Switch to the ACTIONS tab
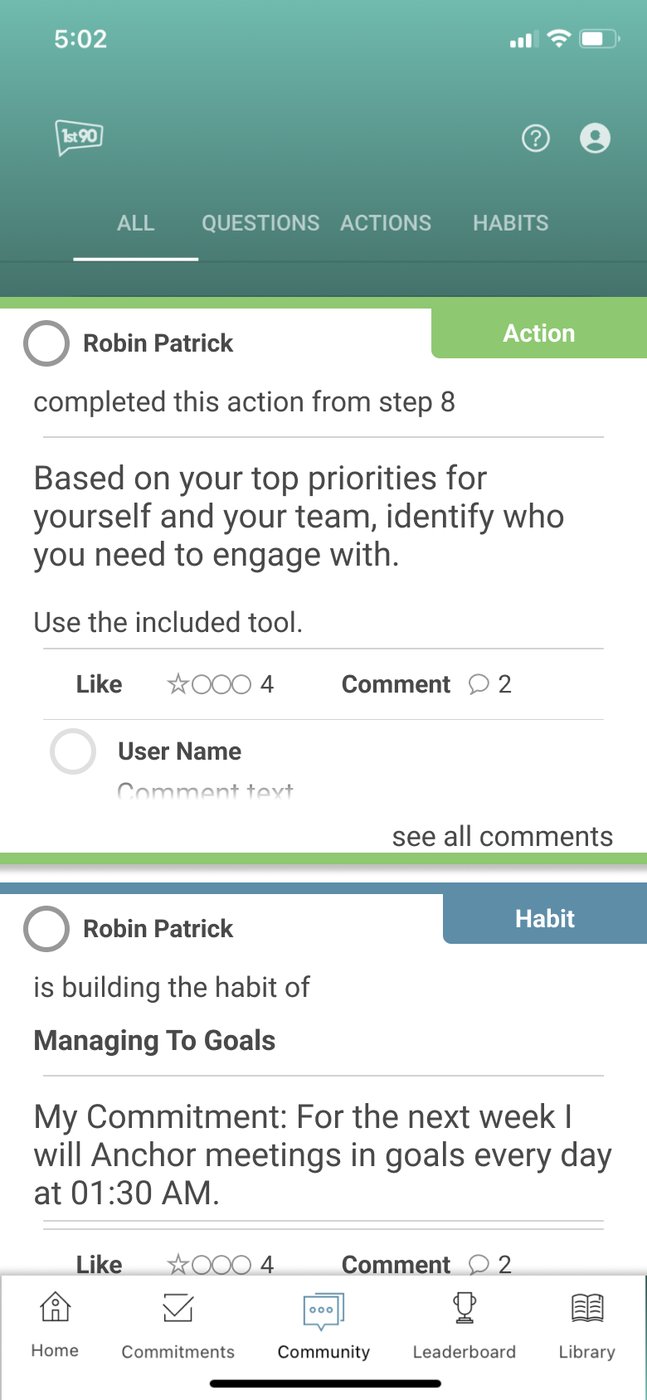This screenshot has width=647, height=1400. 386,222
